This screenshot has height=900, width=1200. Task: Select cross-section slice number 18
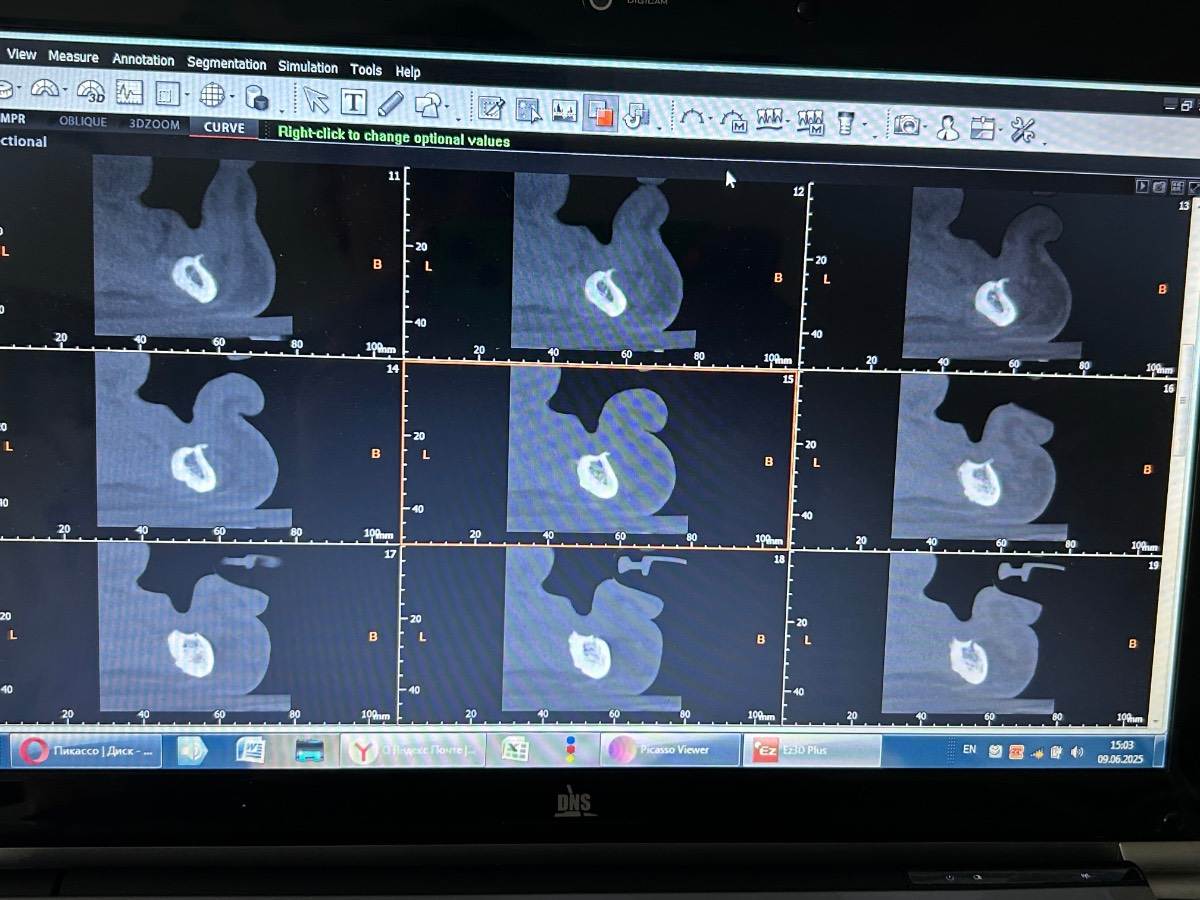(594, 636)
